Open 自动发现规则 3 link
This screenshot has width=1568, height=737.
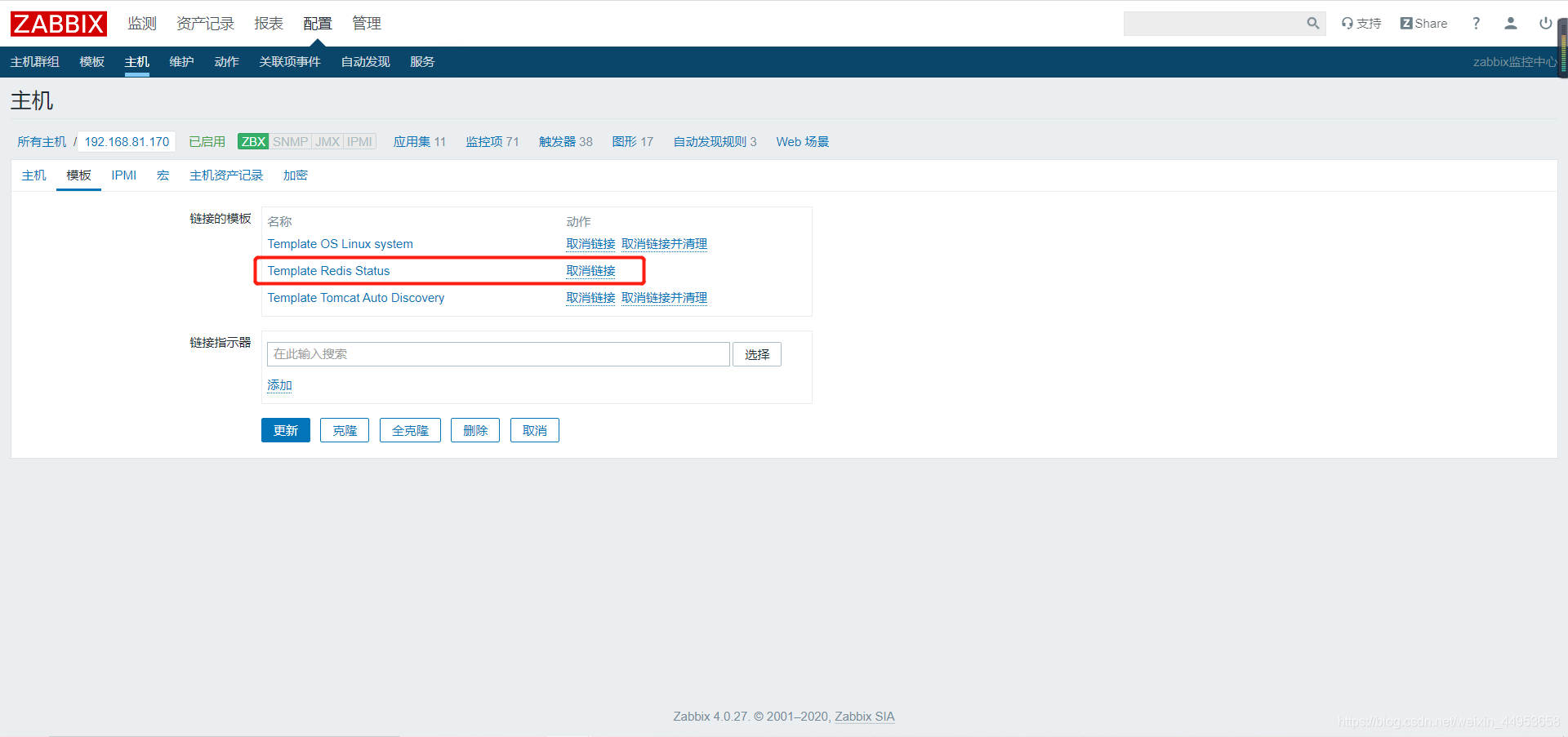click(x=715, y=142)
